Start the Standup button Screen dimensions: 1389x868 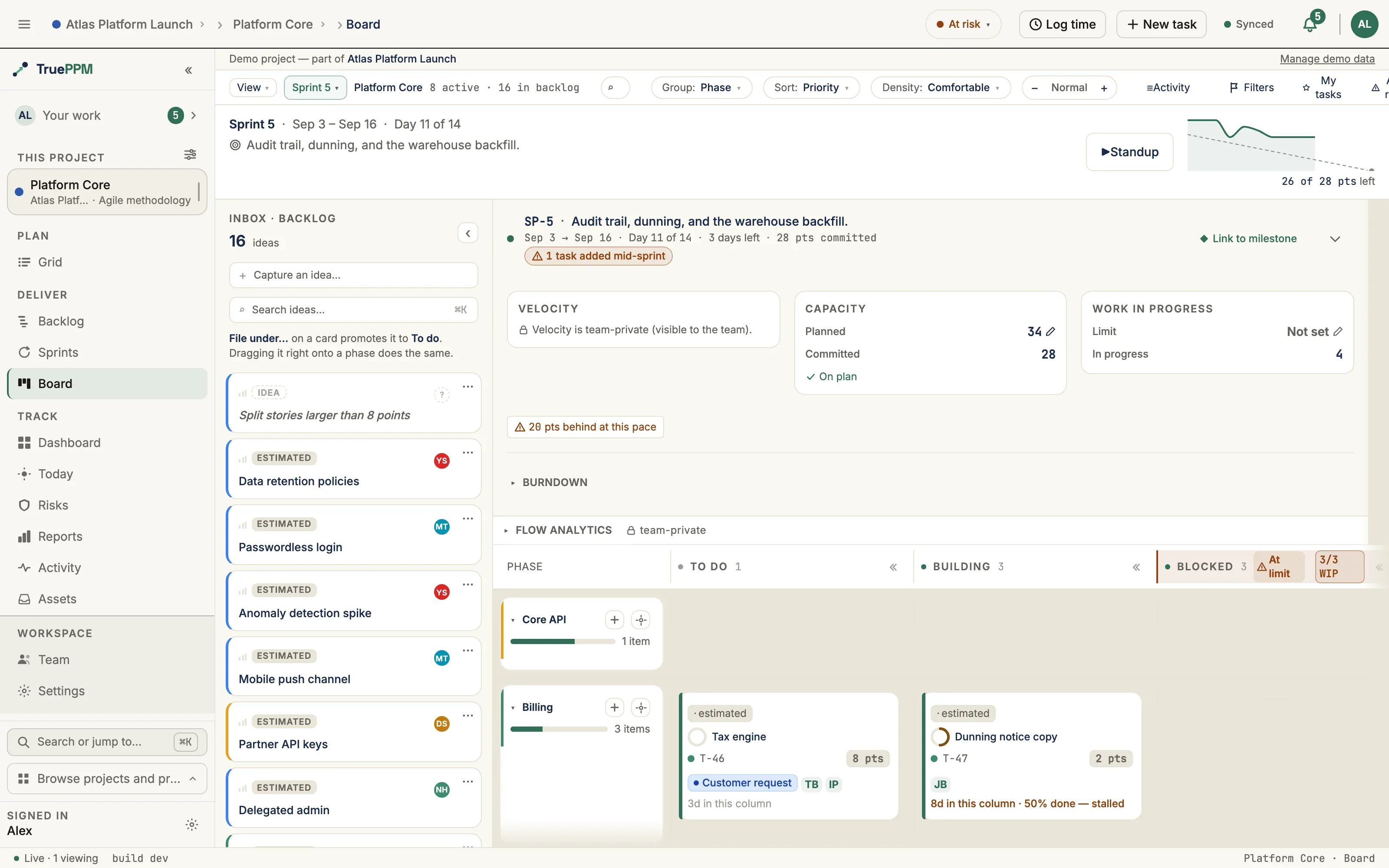point(1129,151)
